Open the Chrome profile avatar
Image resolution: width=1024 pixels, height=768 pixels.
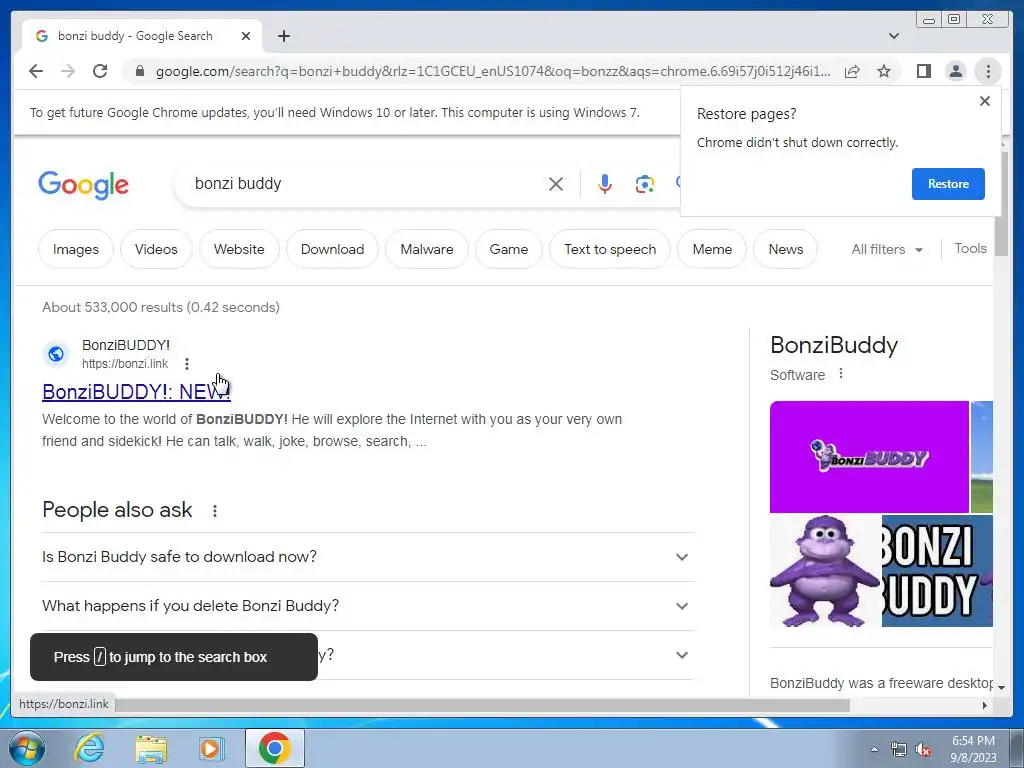(955, 71)
